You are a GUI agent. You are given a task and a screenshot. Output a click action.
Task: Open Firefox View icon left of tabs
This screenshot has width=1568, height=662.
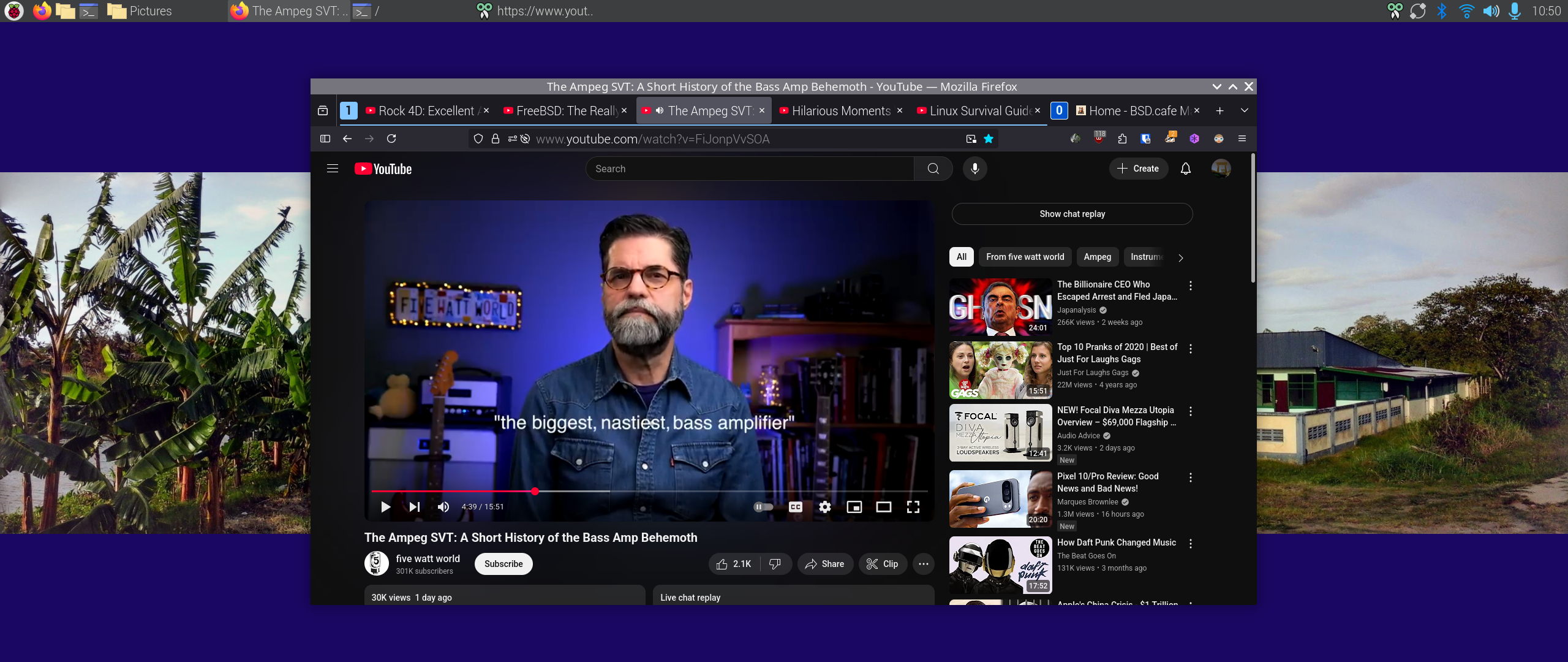pos(323,111)
